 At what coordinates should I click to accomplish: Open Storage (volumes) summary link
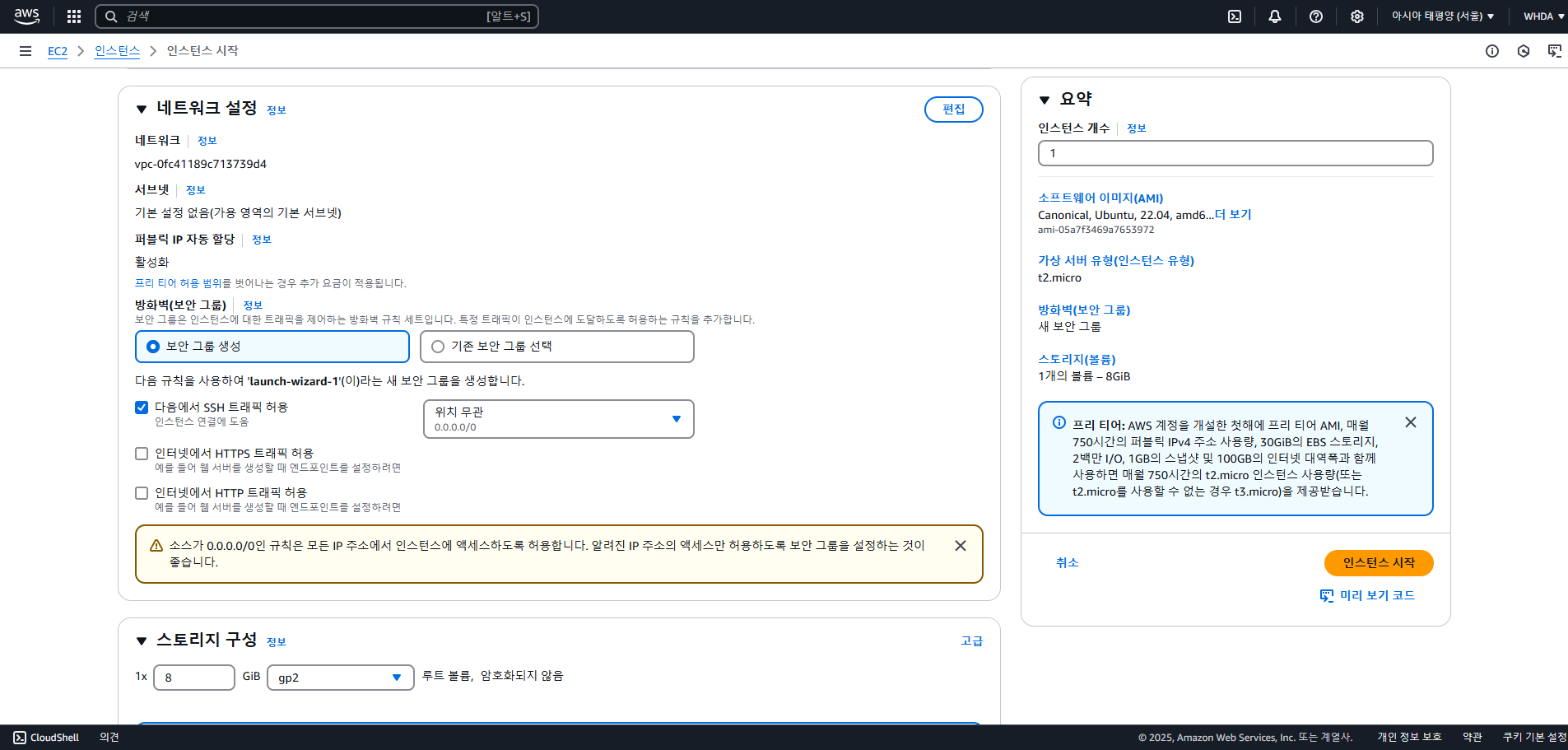point(1077,360)
